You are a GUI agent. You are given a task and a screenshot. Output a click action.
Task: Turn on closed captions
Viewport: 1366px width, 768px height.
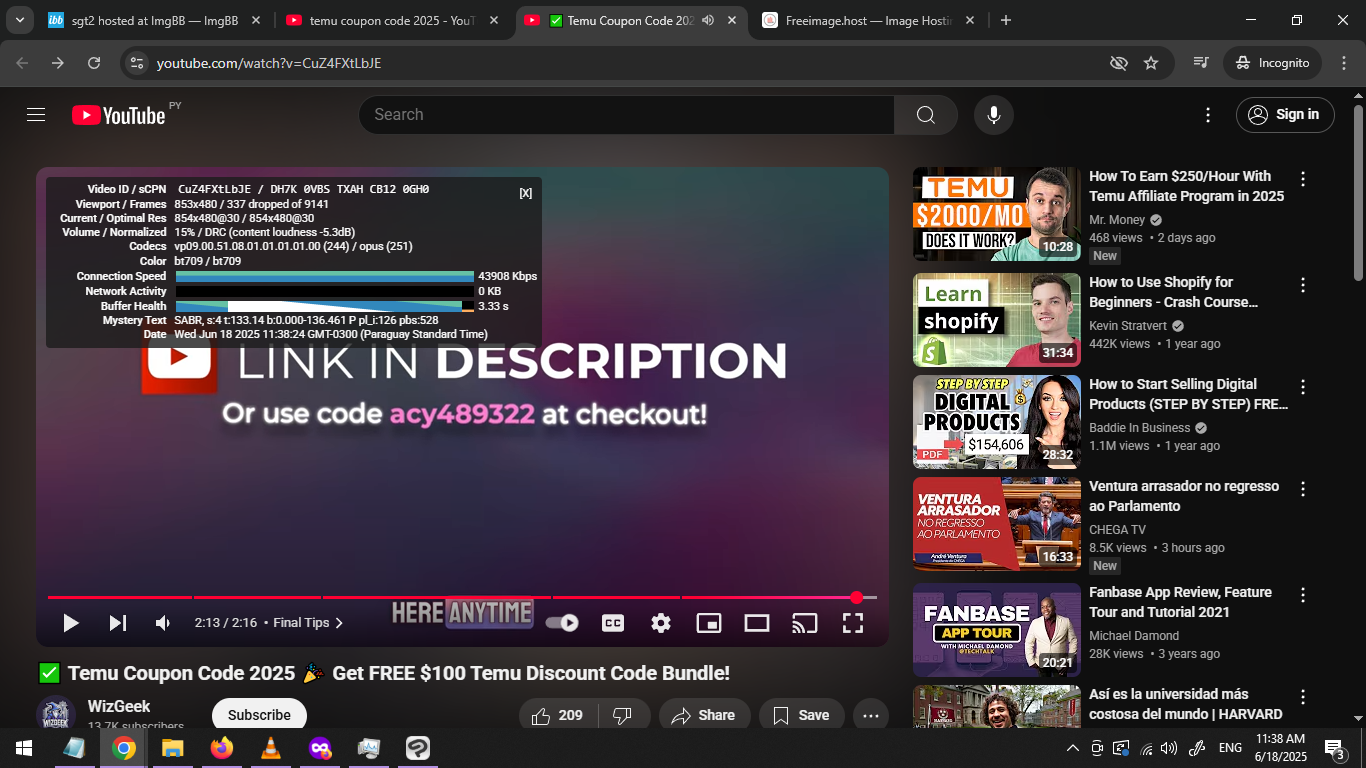point(613,623)
